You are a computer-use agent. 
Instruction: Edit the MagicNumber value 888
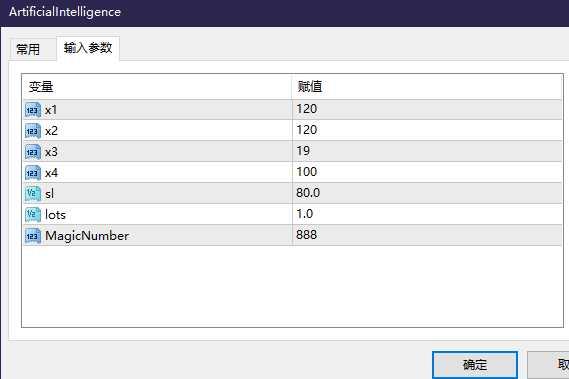click(x=427, y=235)
